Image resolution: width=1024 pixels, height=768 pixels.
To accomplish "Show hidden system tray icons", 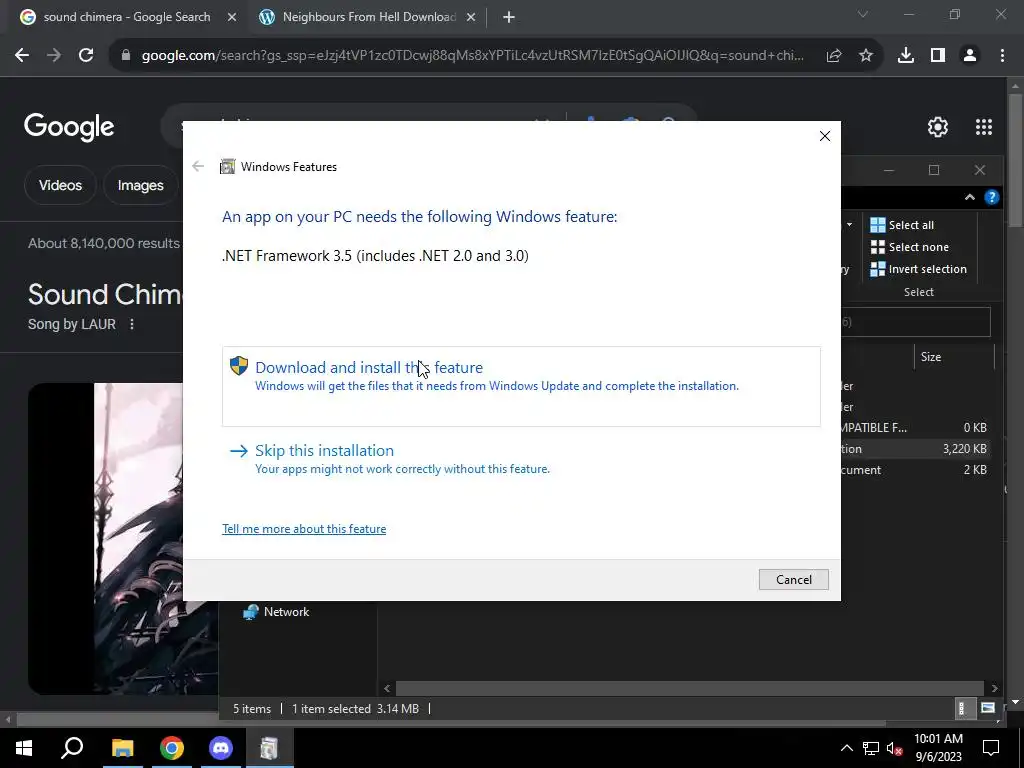I will click(846, 748).
